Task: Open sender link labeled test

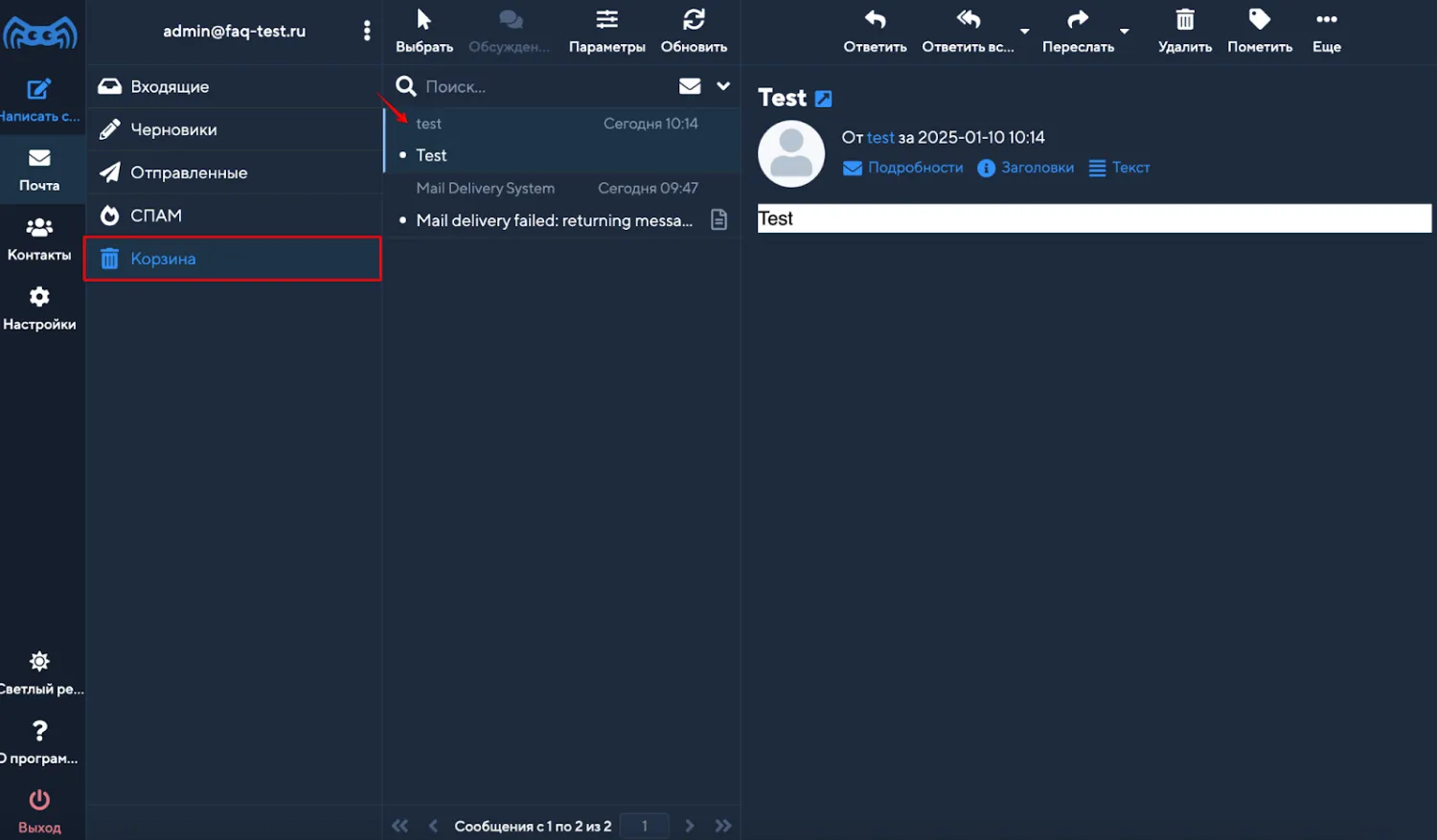Action: click(x=880, y=137)
